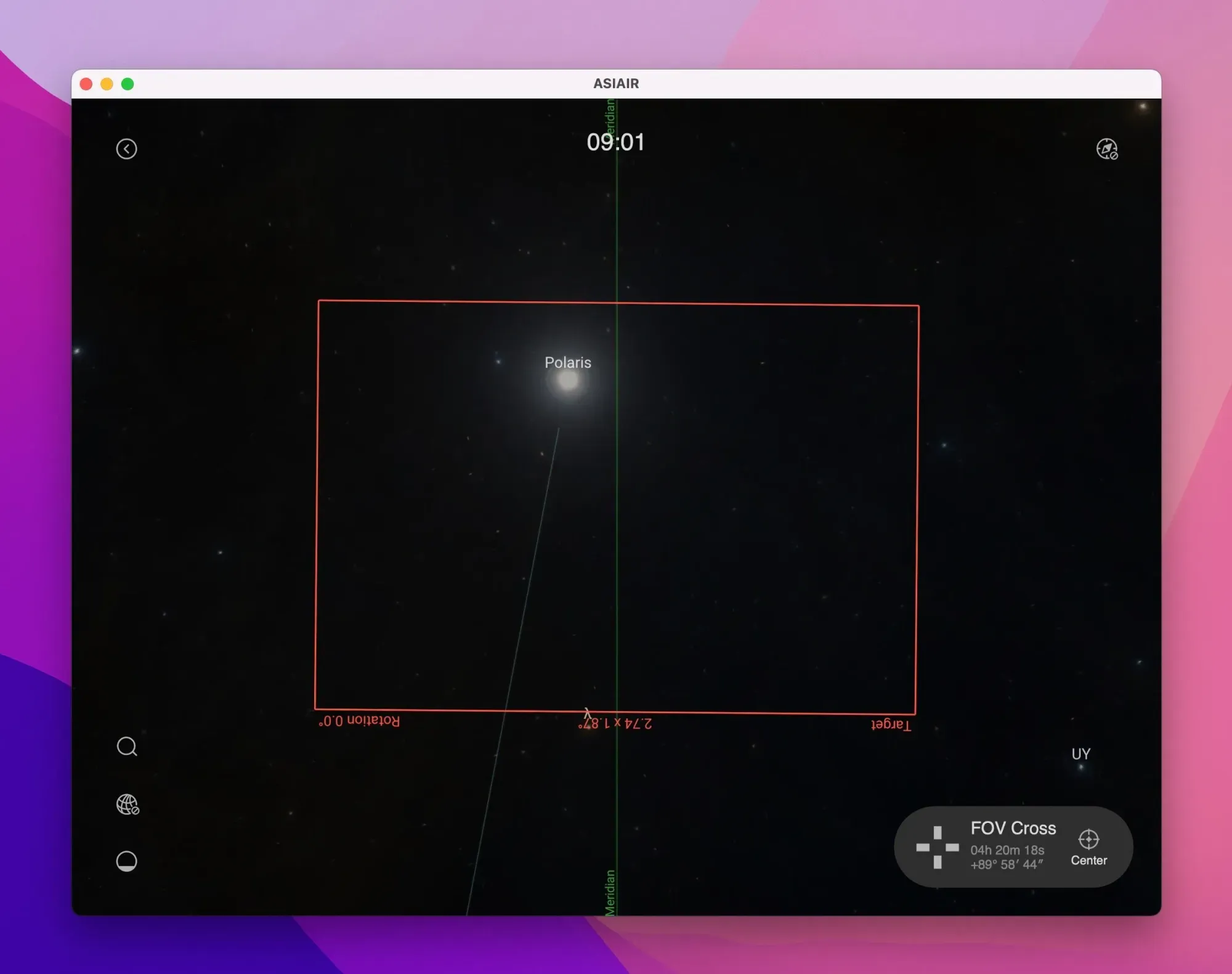The width and height of the screenshot is (1232, 974).
Task: Click the bottom green Meridian label
Action: [610, 892]
